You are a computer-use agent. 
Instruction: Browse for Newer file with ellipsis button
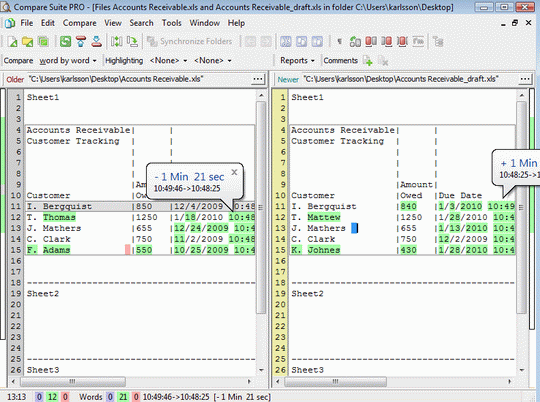click(x=525, y=79)
